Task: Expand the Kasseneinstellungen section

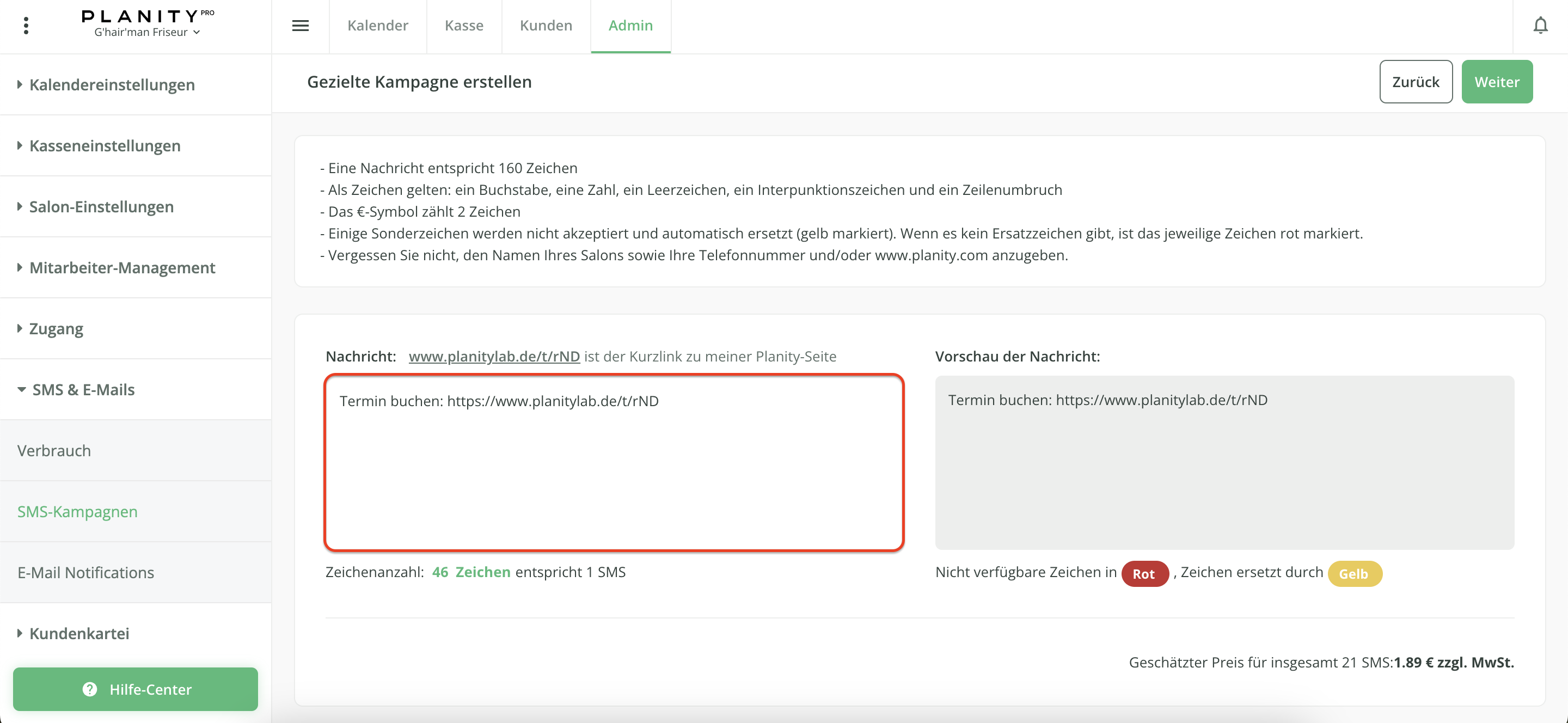Action: pos(105,145)
